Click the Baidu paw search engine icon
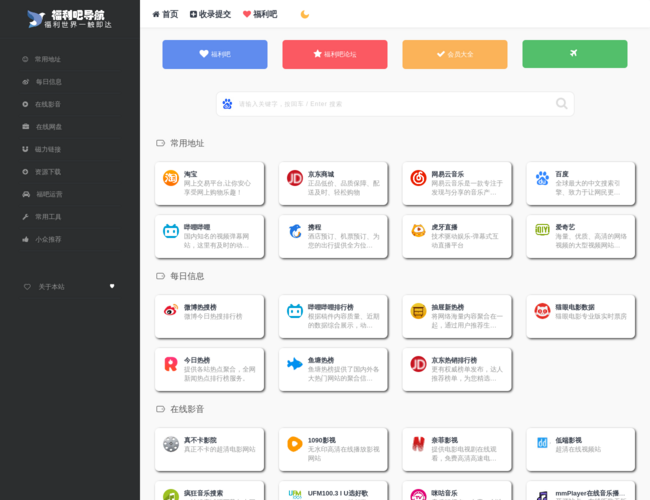 click(227, 104)
